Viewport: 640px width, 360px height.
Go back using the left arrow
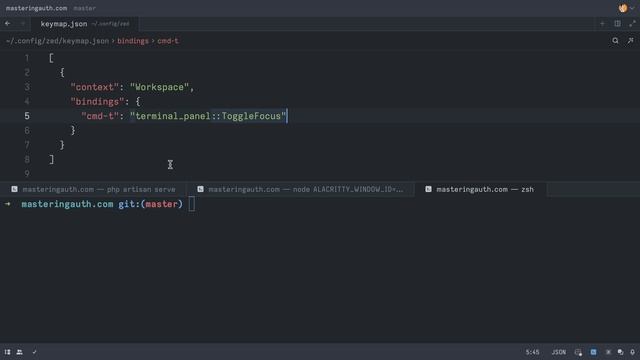[8, 24]
